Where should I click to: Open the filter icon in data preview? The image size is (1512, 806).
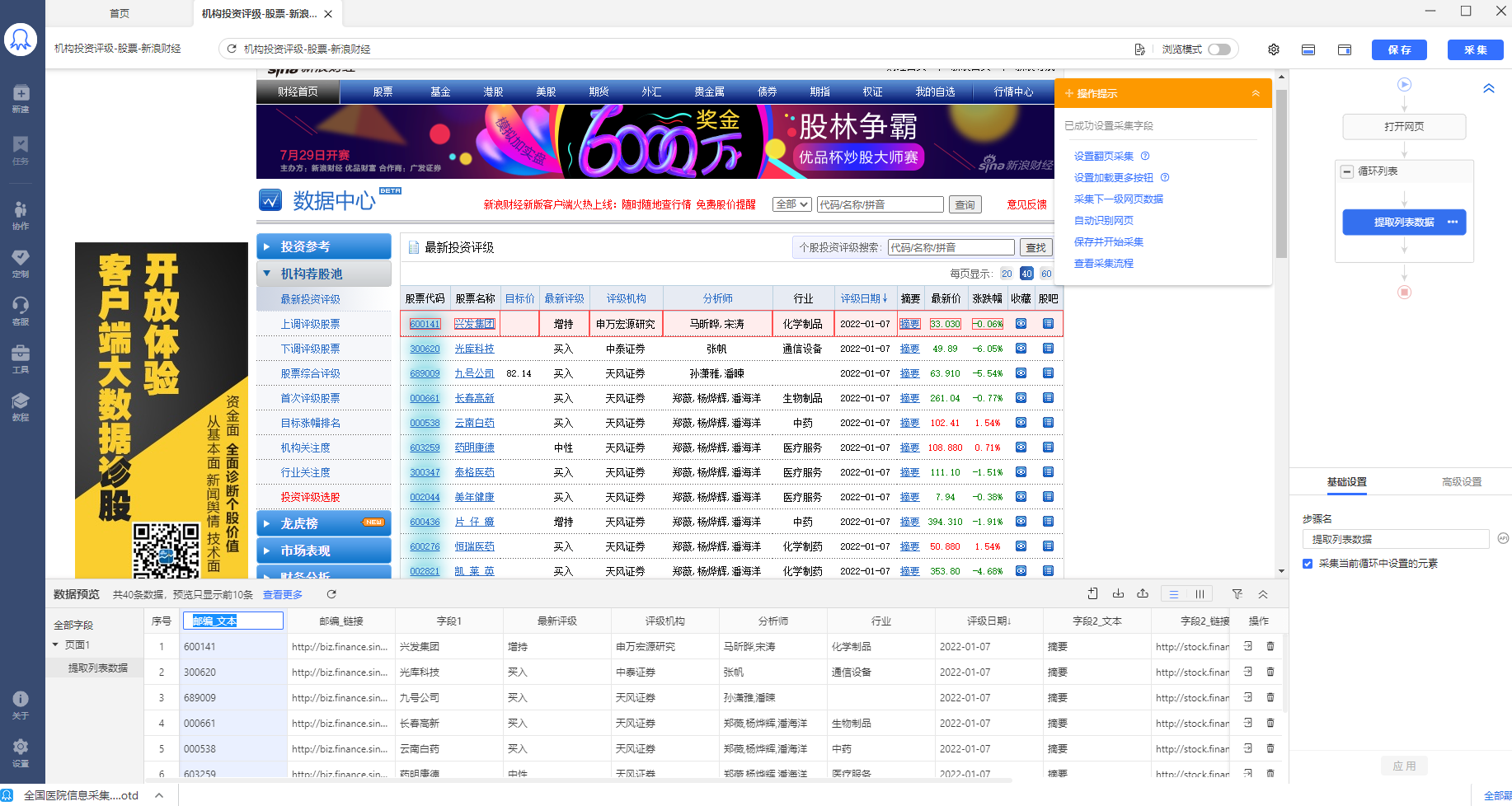(x=1237, y=593)
